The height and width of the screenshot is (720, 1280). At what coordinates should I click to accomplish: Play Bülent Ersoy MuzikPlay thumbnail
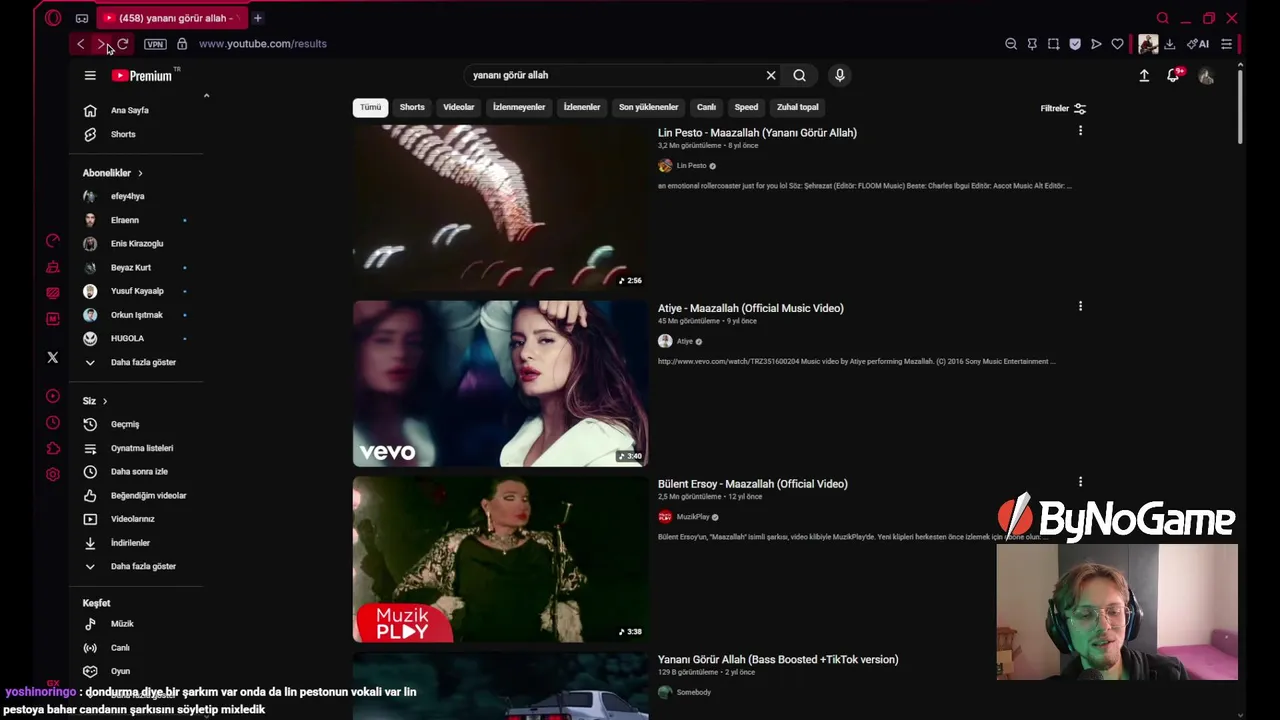coord(500,559)
